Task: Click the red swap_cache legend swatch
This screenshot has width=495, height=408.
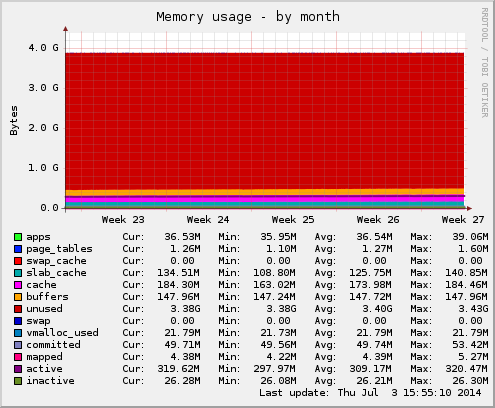Action: (18, 261)
